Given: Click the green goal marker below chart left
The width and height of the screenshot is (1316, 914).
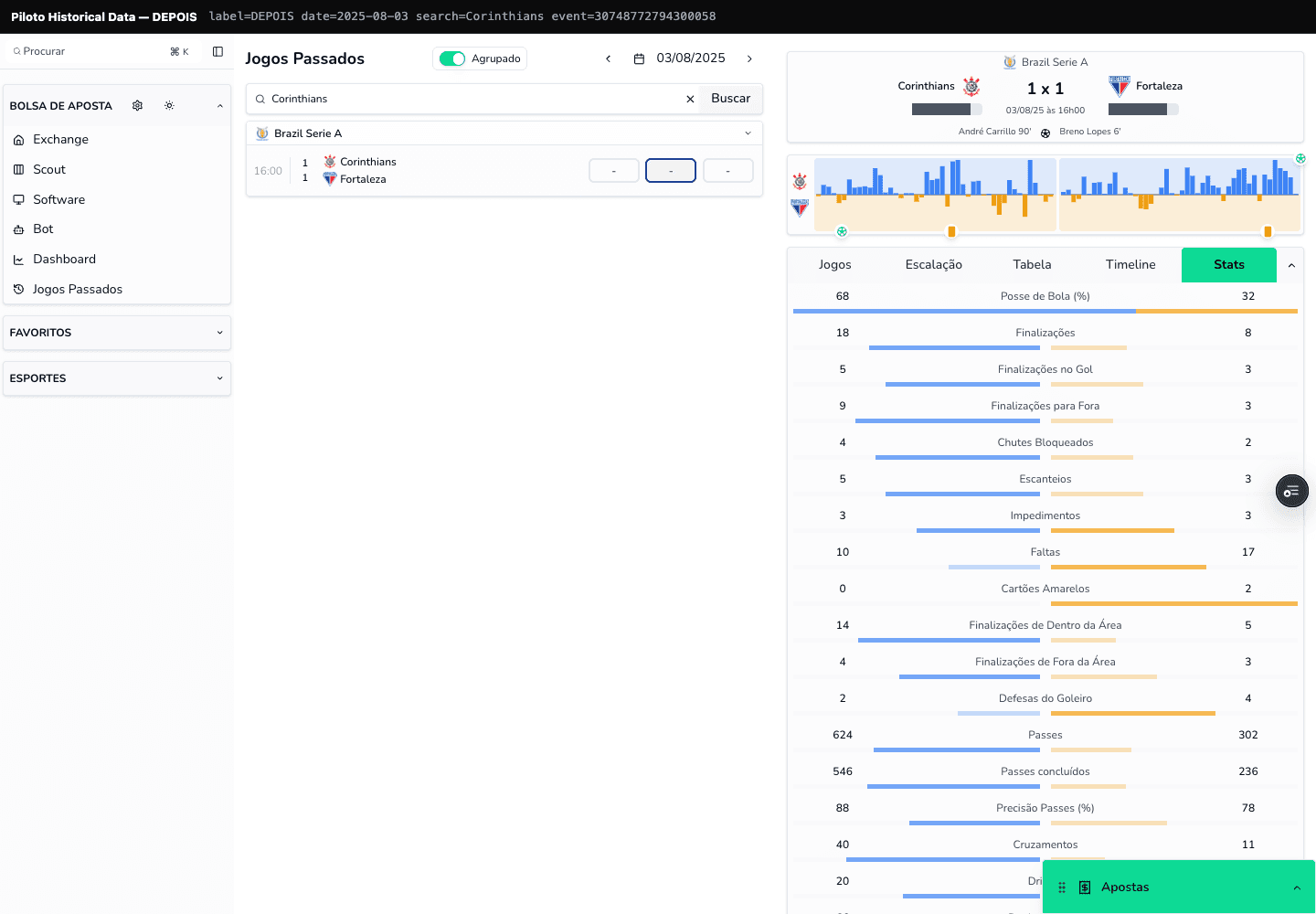Looking at the screenshot, I should (x=842, y=232).
